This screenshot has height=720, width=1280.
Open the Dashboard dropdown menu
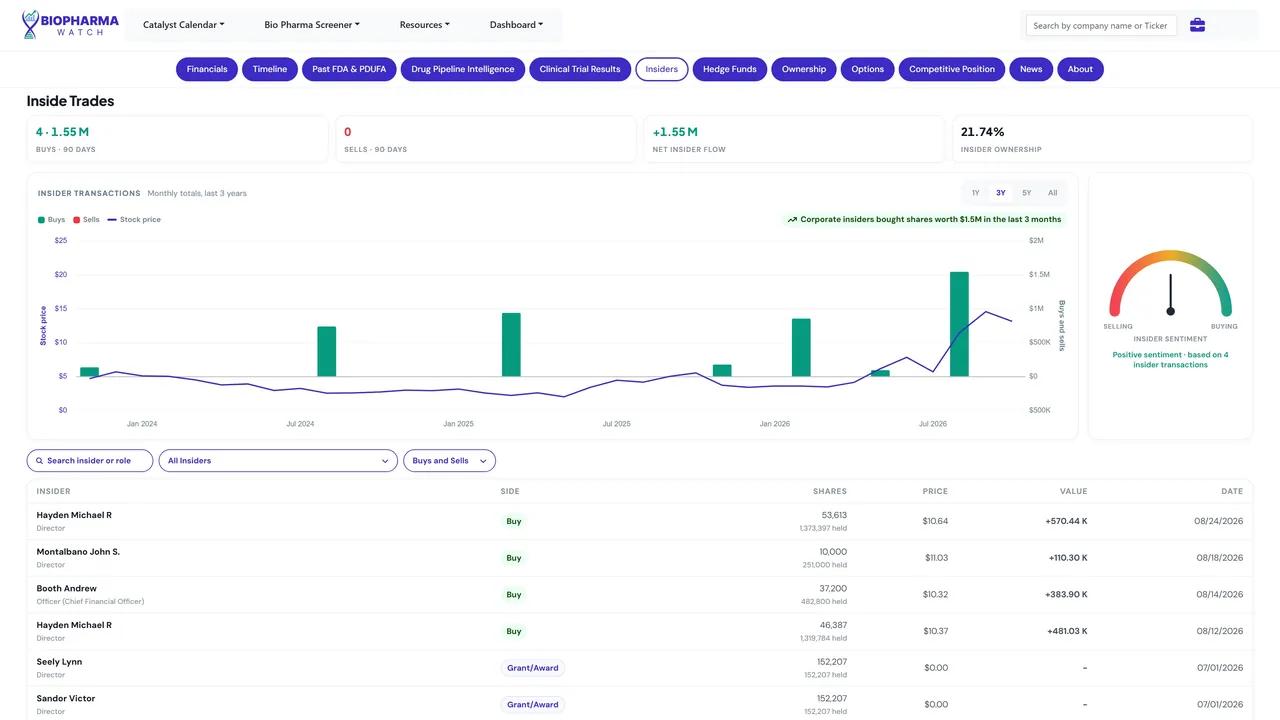click(x=517, y=25)
